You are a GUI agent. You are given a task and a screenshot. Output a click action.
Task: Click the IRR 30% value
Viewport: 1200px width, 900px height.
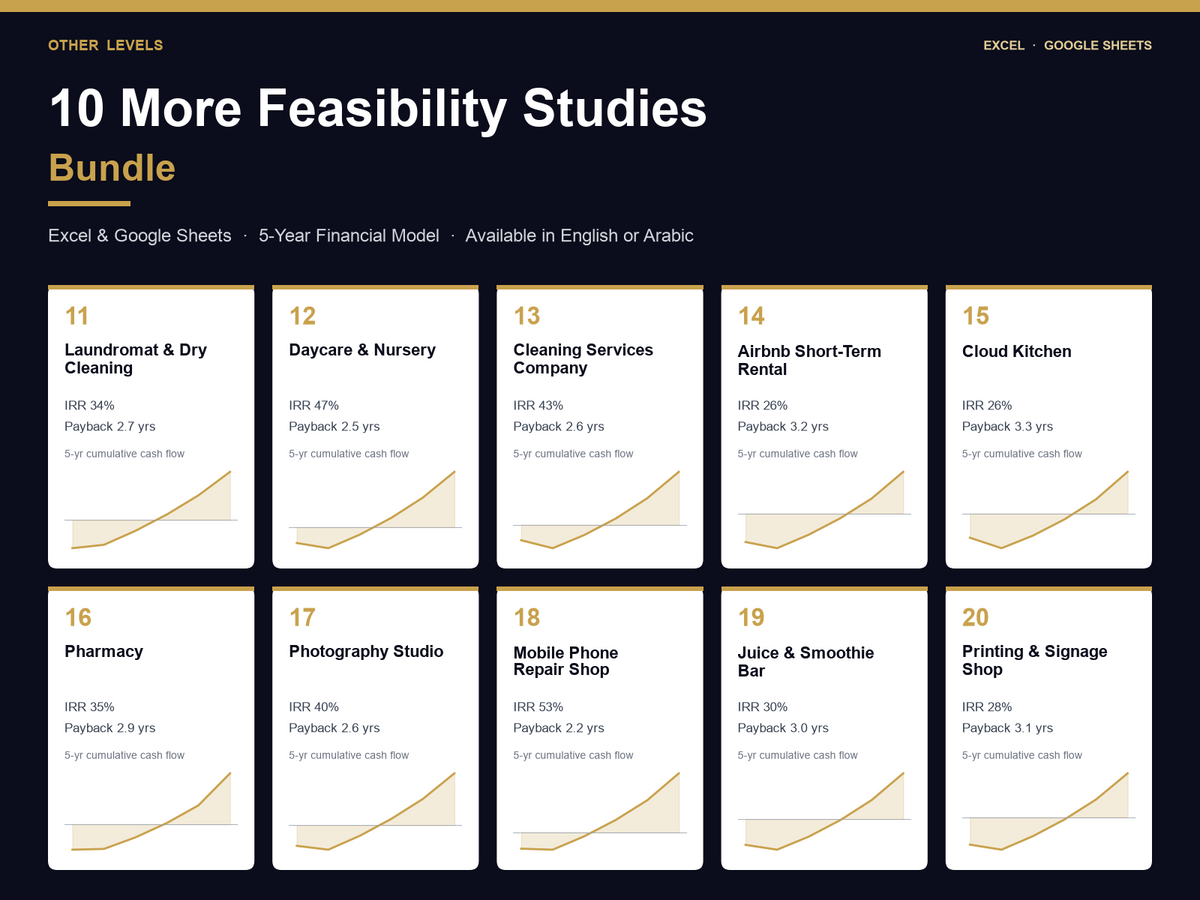pyautogui.click(x=763, y=707)
